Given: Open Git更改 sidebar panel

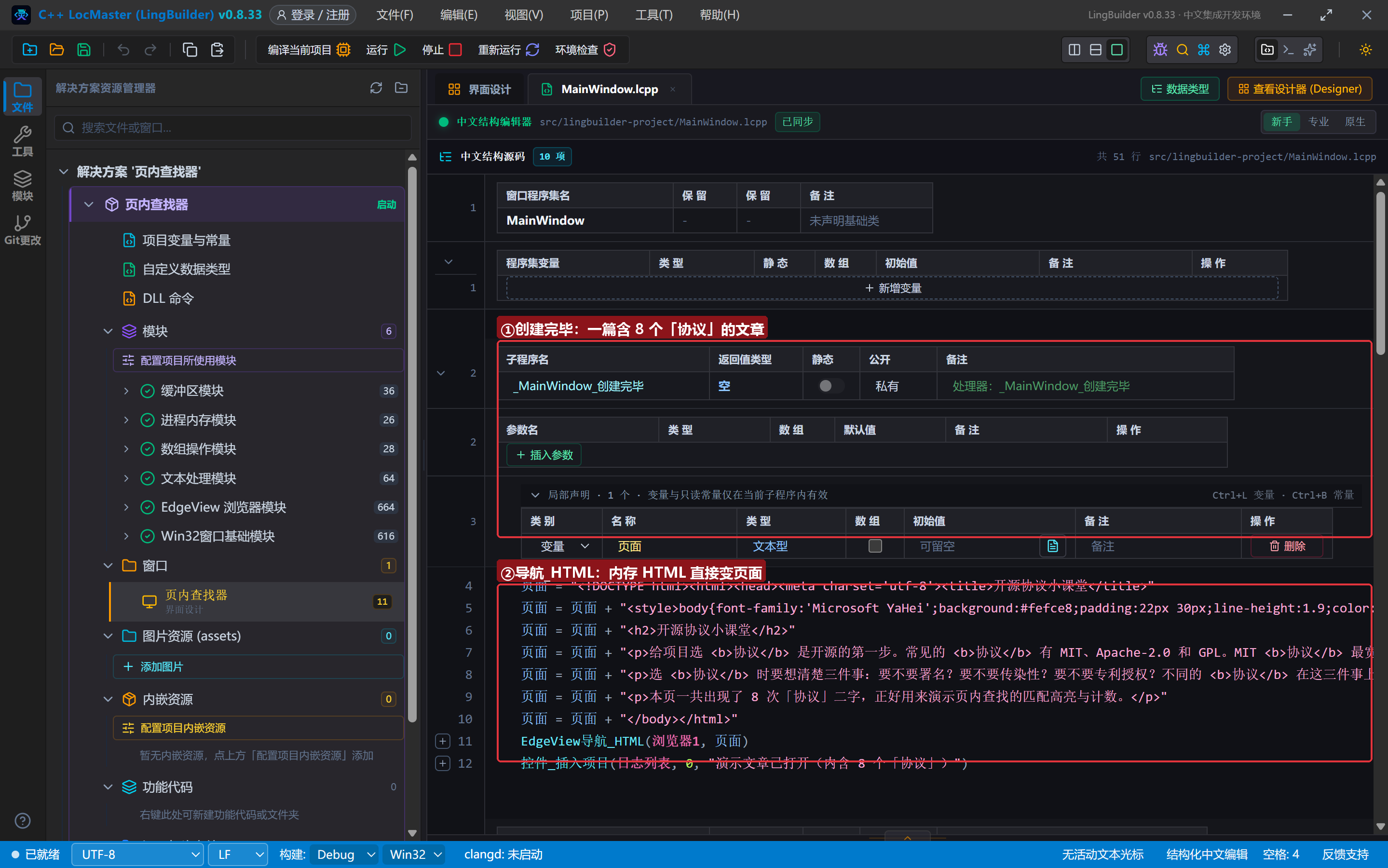Looking at the screenshot, I should (x=22, y=230).
